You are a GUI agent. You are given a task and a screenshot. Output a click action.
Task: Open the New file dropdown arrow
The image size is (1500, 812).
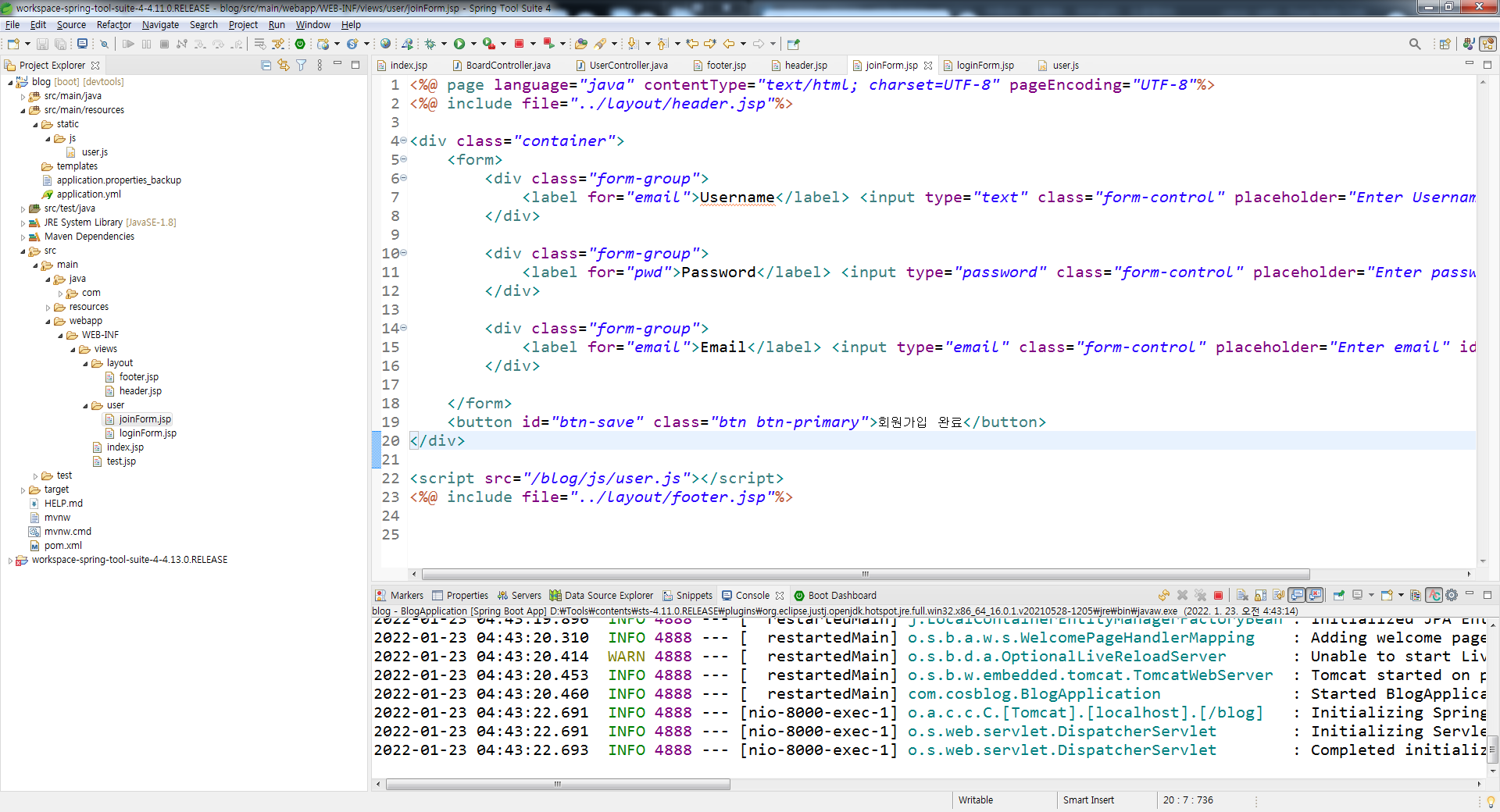pos(27,44)
